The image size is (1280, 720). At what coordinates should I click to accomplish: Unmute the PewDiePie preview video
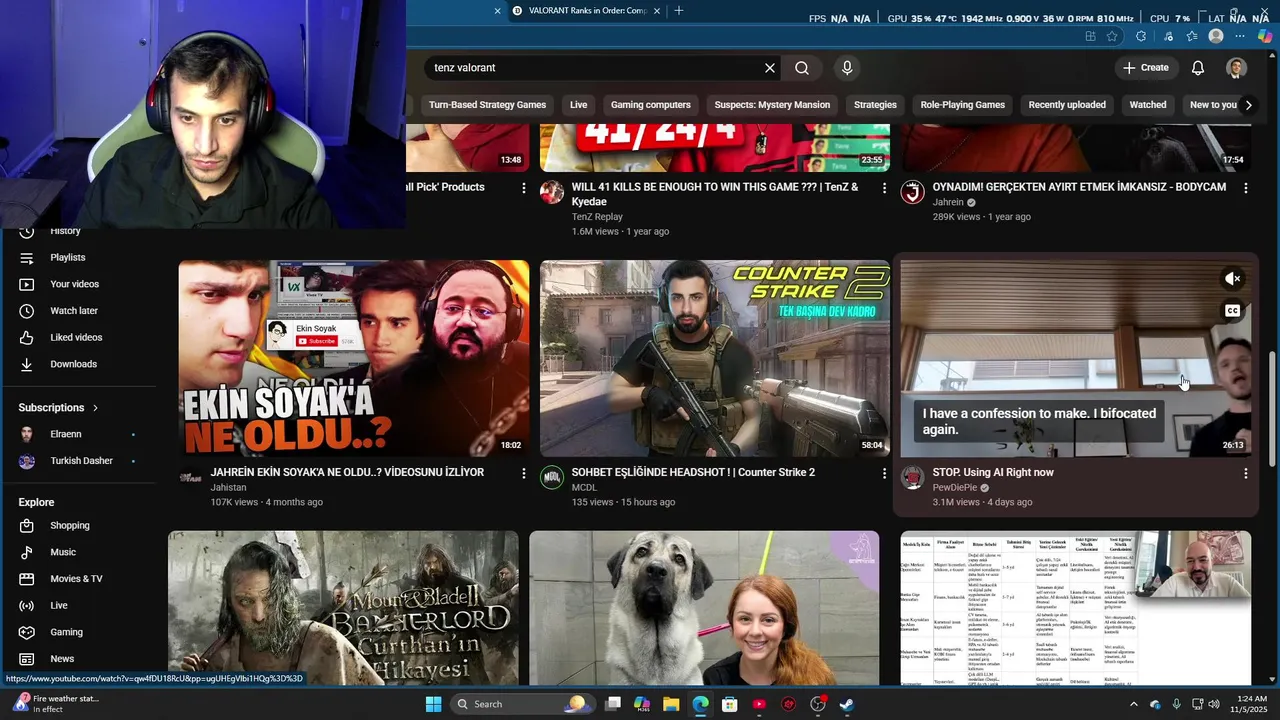(1233, 279)
